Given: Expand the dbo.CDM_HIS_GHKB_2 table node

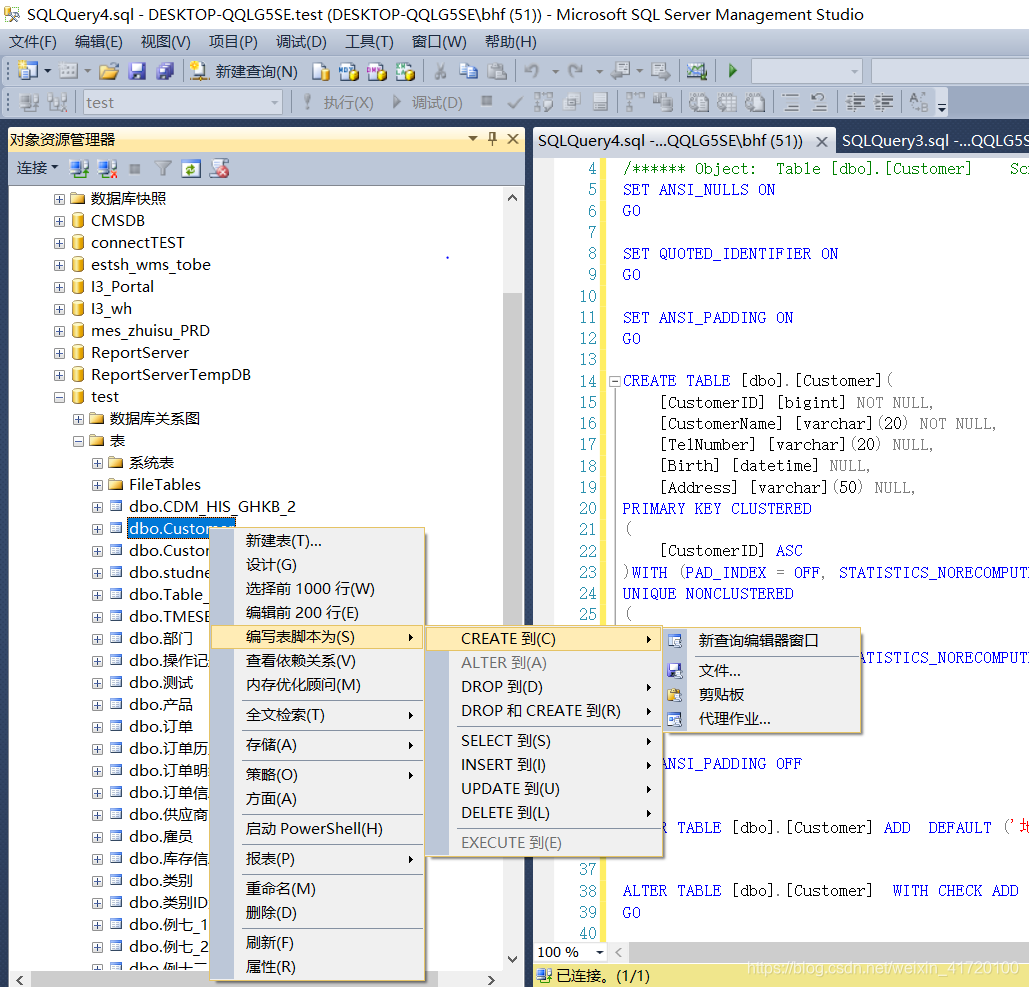Looking at the screenshot, I should pos(97,507).
